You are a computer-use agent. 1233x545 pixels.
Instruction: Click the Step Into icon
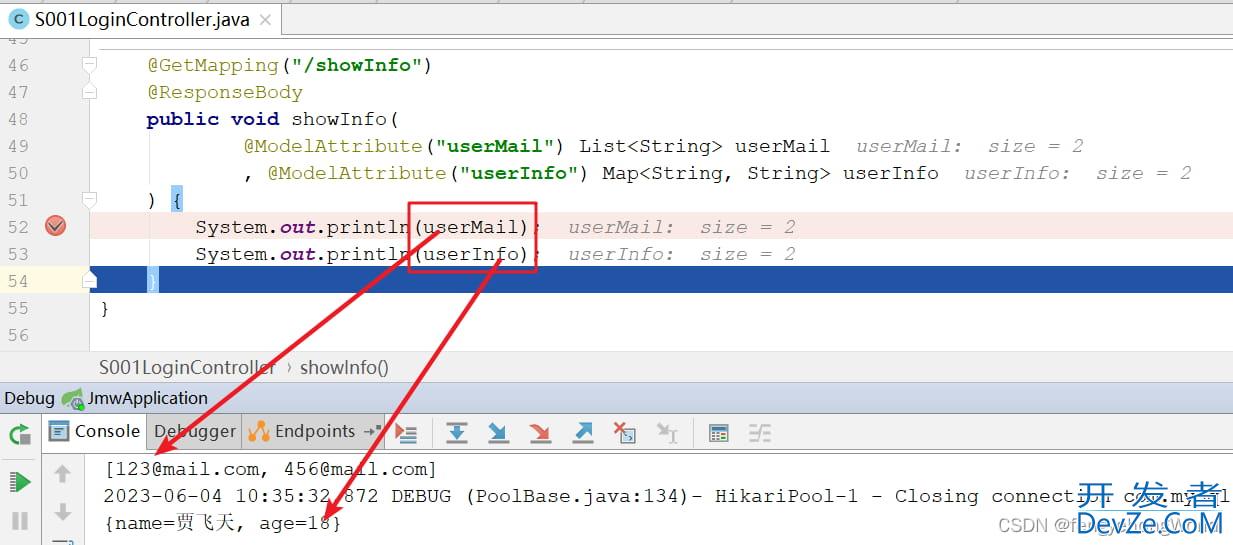click(498, 432)
